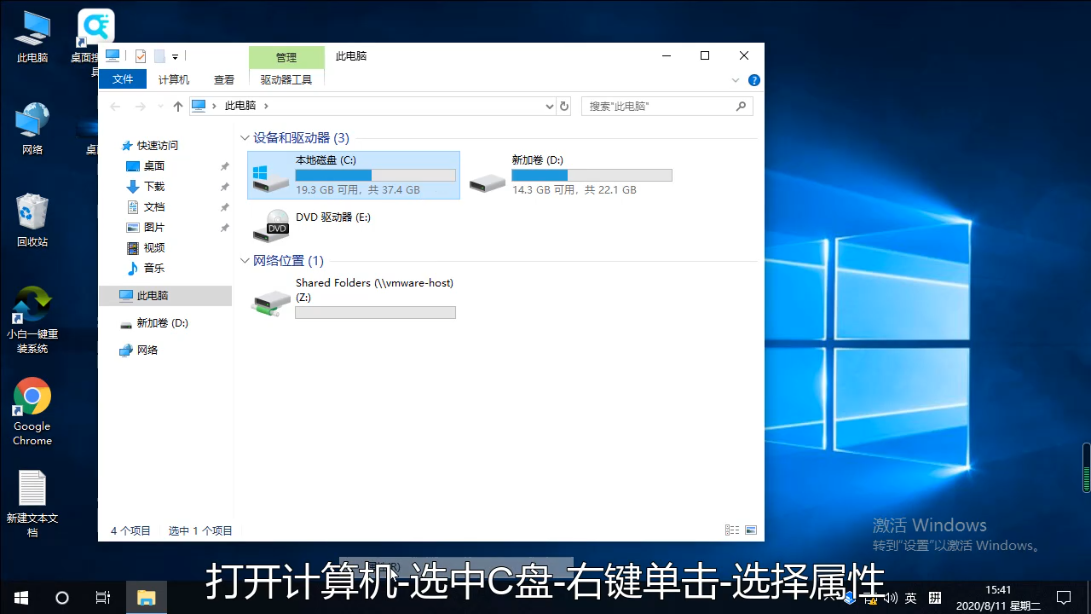Click the Properties icon in quick access toolbar

[141, 56]
